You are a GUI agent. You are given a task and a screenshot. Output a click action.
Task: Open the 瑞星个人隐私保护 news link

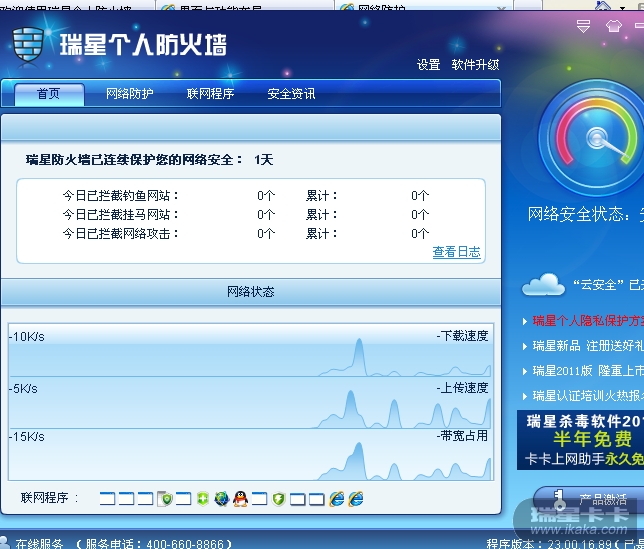coord(588,321)
